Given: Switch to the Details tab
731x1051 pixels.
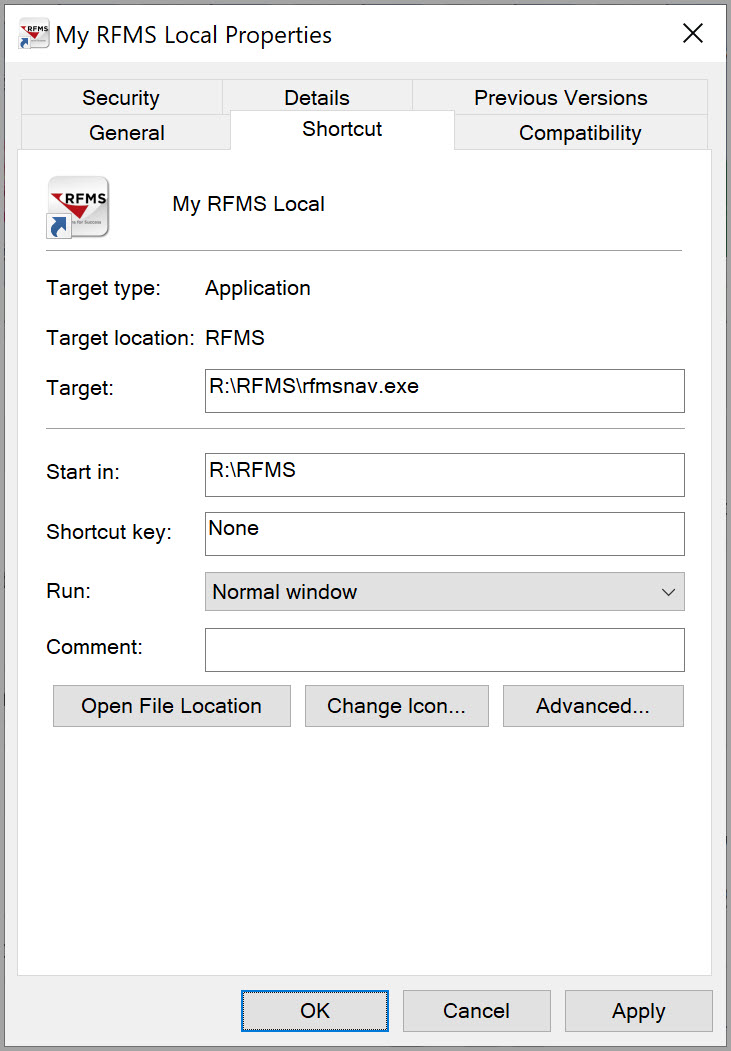Looking at the screenshot, I should click(317, 98).
